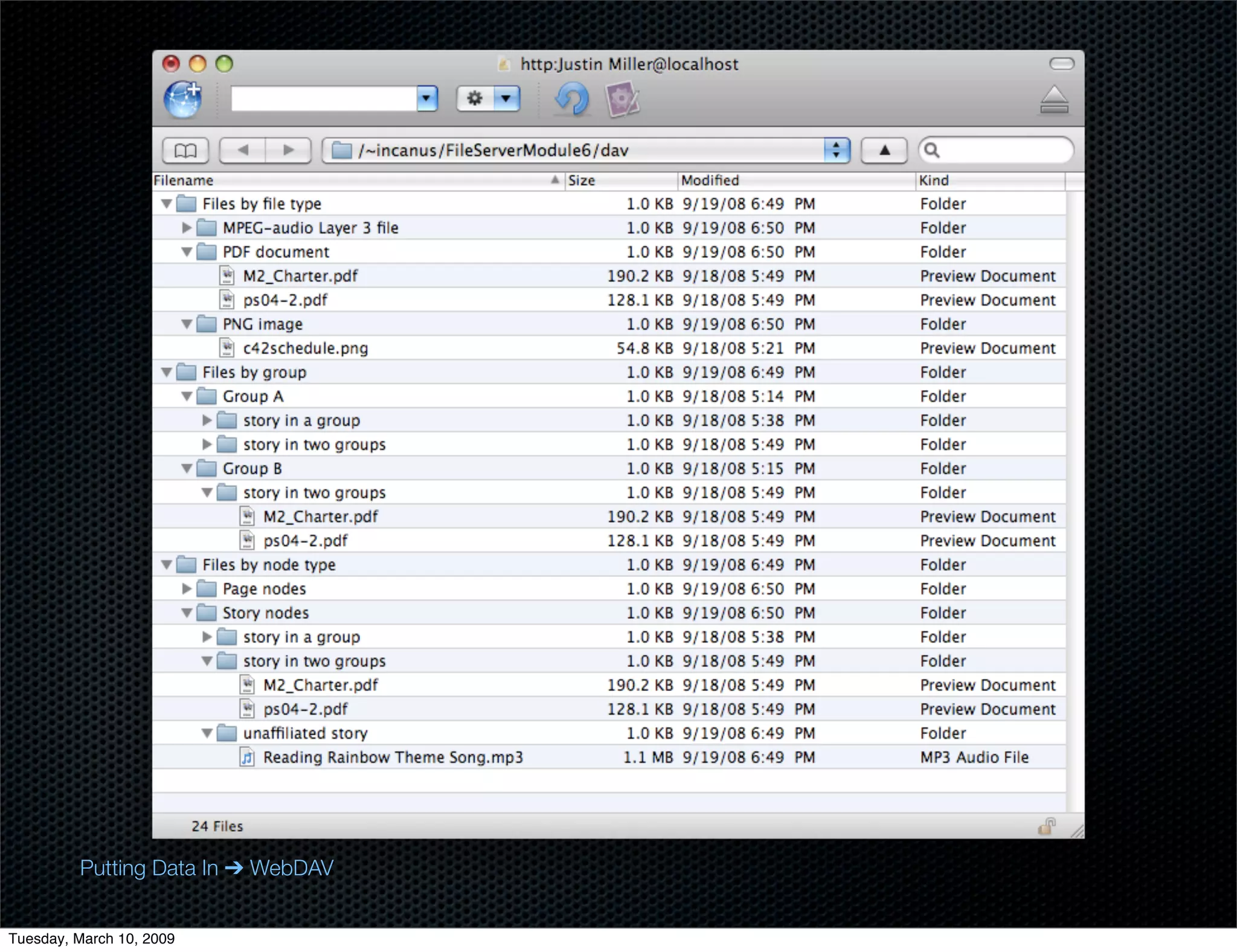The width and height of the screenshot is (1237, 952).
Task: Collapse the Group B folder
Action: click(x=187, y=469)
